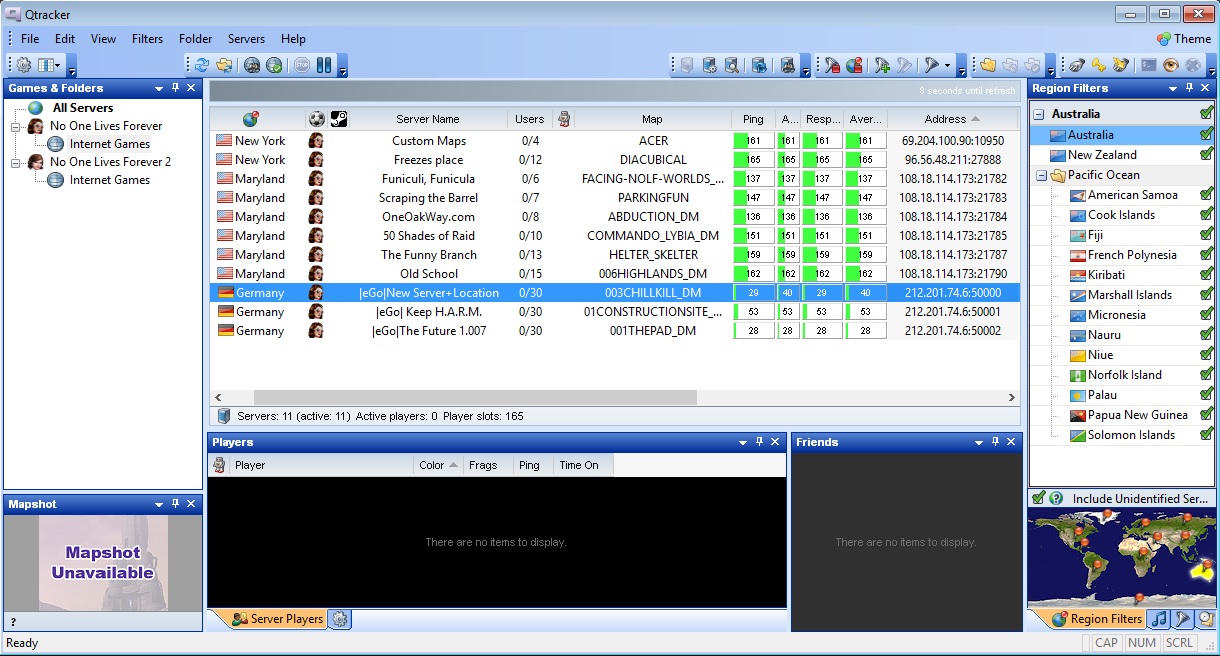Click the add filter icon with green plus

[x=882, y=65]
